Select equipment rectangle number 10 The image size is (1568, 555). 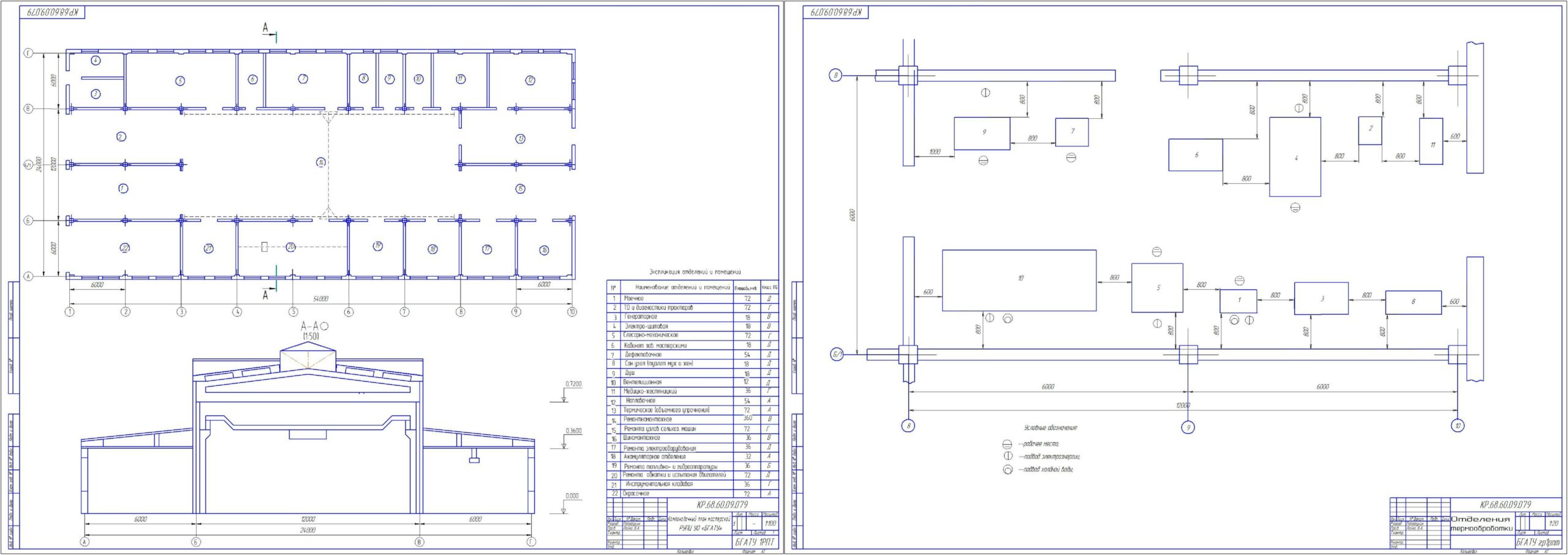pos(1019,279)
